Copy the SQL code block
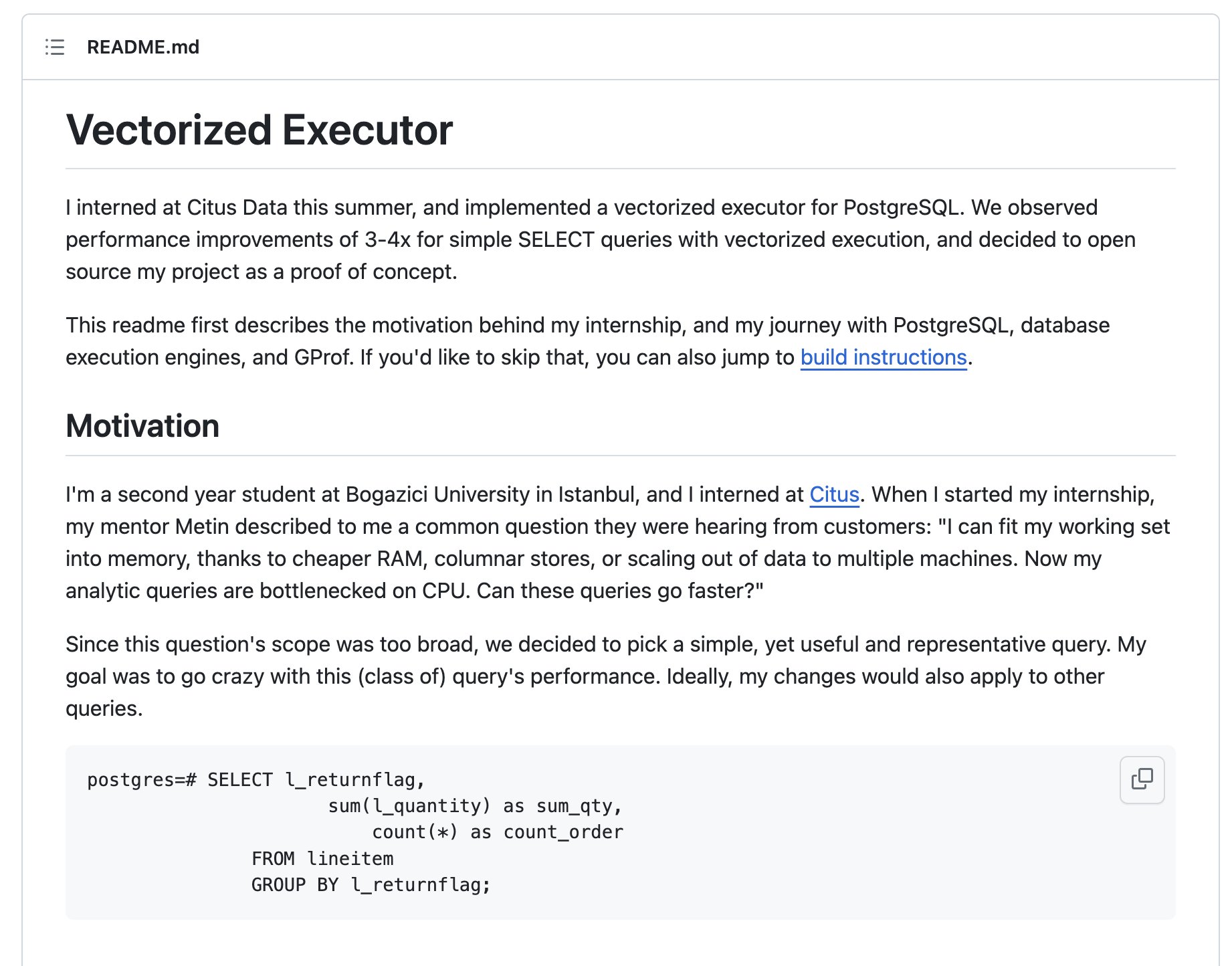The height and width of the screenshot is (966, 1232). tap(1142, 779)
